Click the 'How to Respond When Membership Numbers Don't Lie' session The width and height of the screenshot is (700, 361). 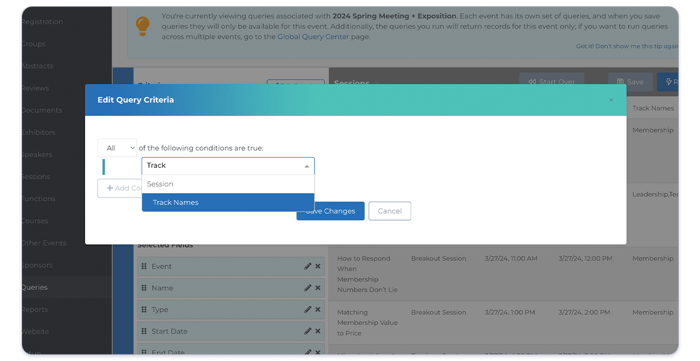point(367,274)
